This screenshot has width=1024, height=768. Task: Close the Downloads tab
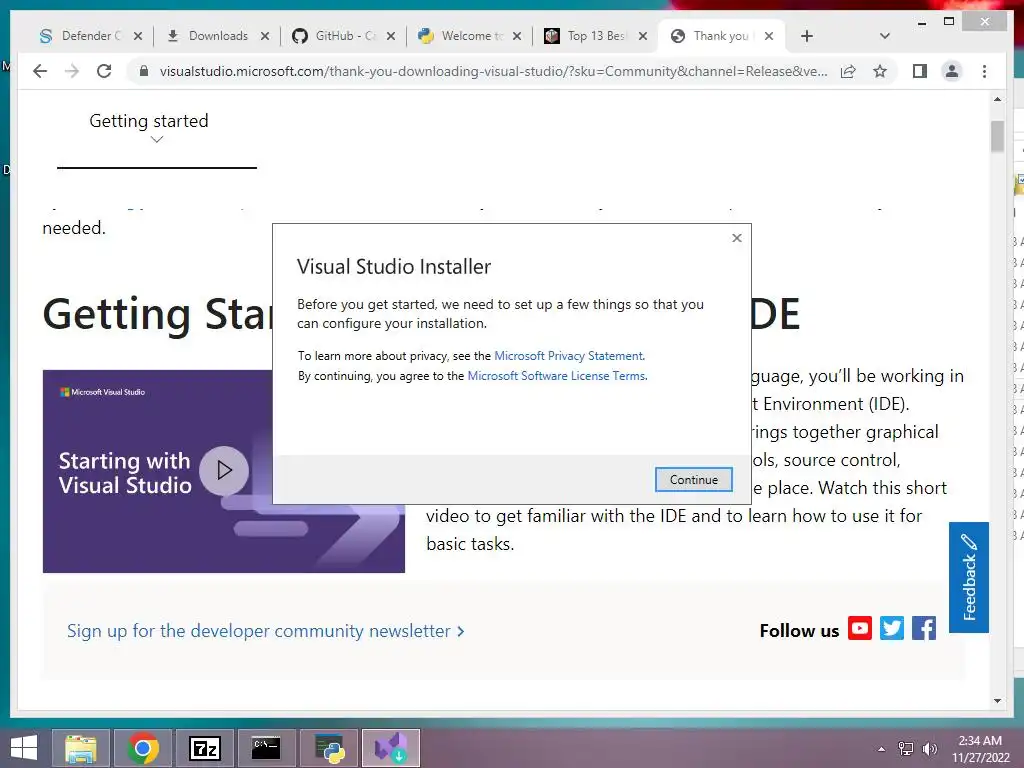coord(264,37)
